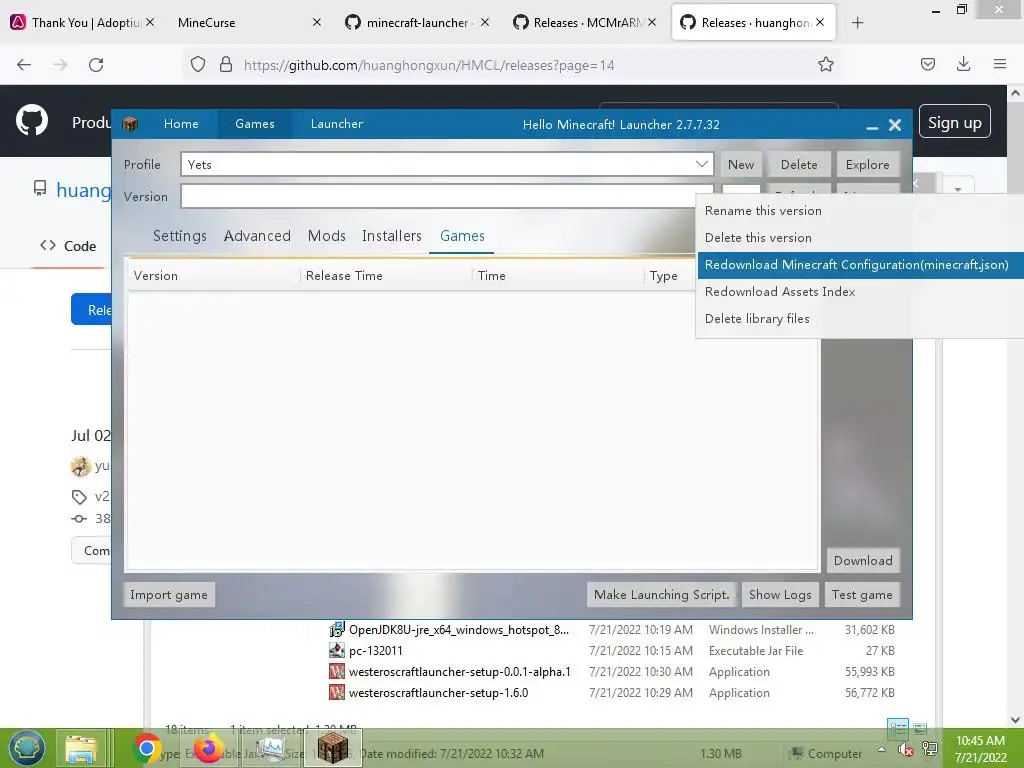The height and width of the screenshot is (768, 1024).
Task: Minimize the Hello Minecraft Launcher window
Action: 872,125
